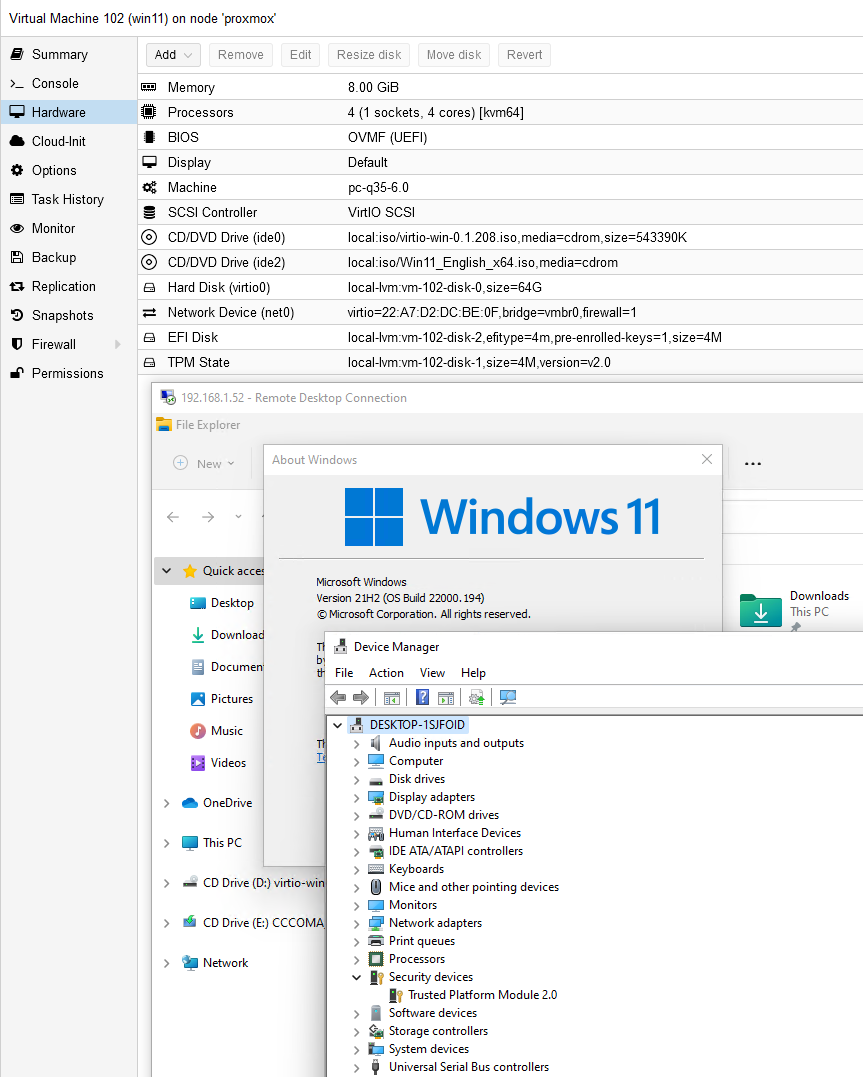
Task: Collapse the Security devices category
Action: [x=356, y=977]
